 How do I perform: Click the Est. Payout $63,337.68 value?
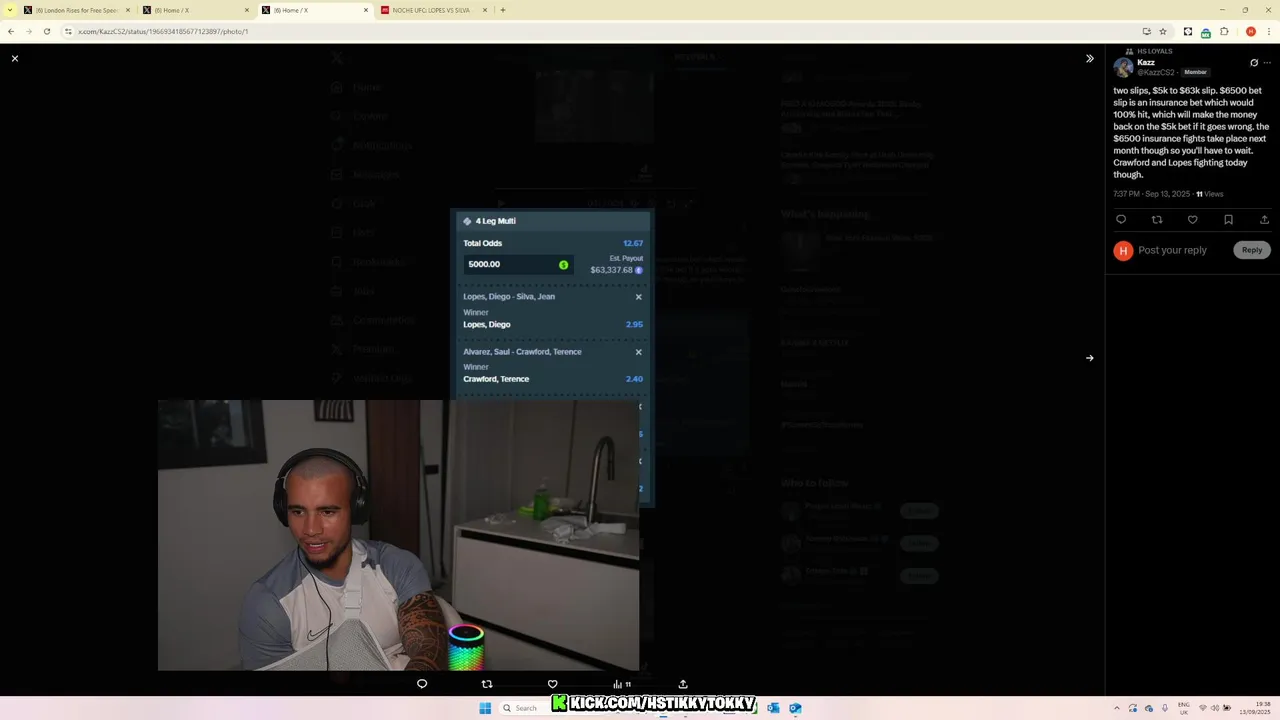611,270
